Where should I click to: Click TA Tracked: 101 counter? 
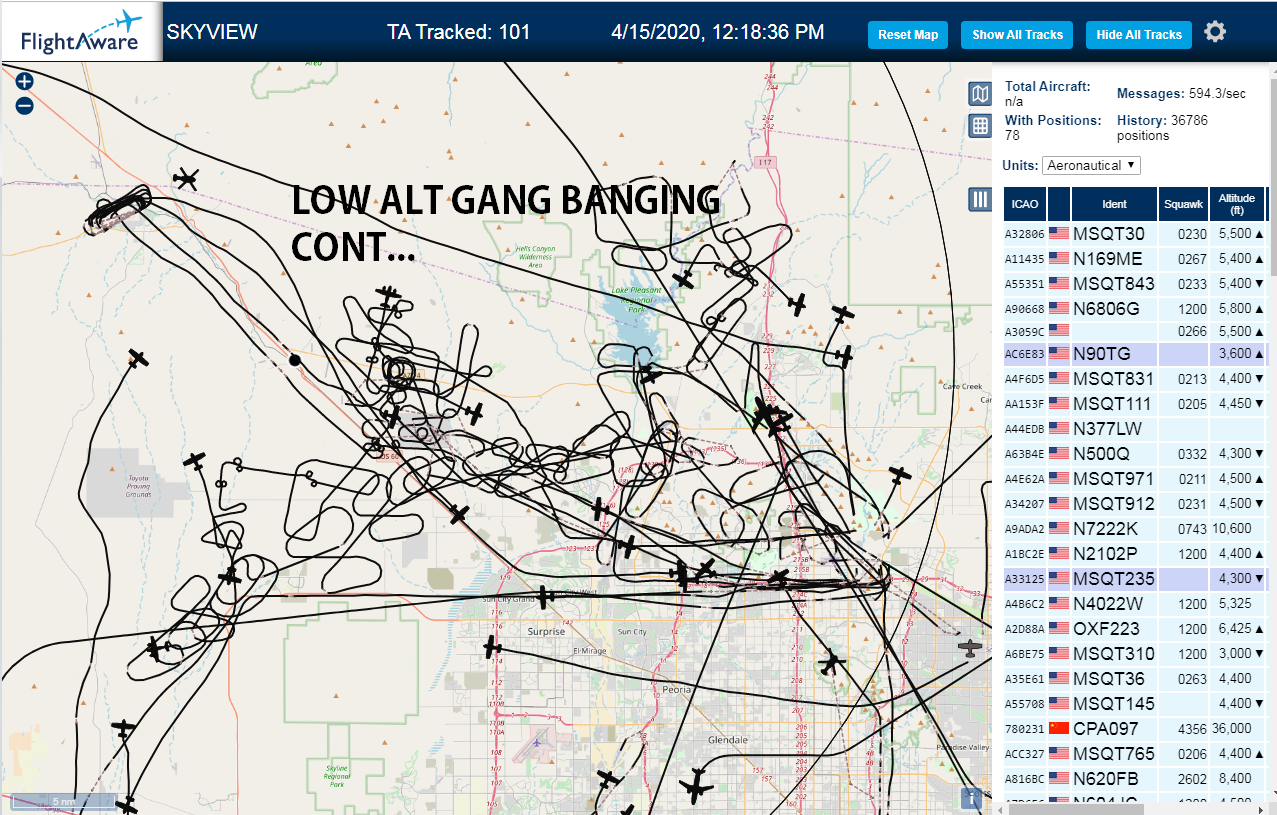[x=459, y=32]
